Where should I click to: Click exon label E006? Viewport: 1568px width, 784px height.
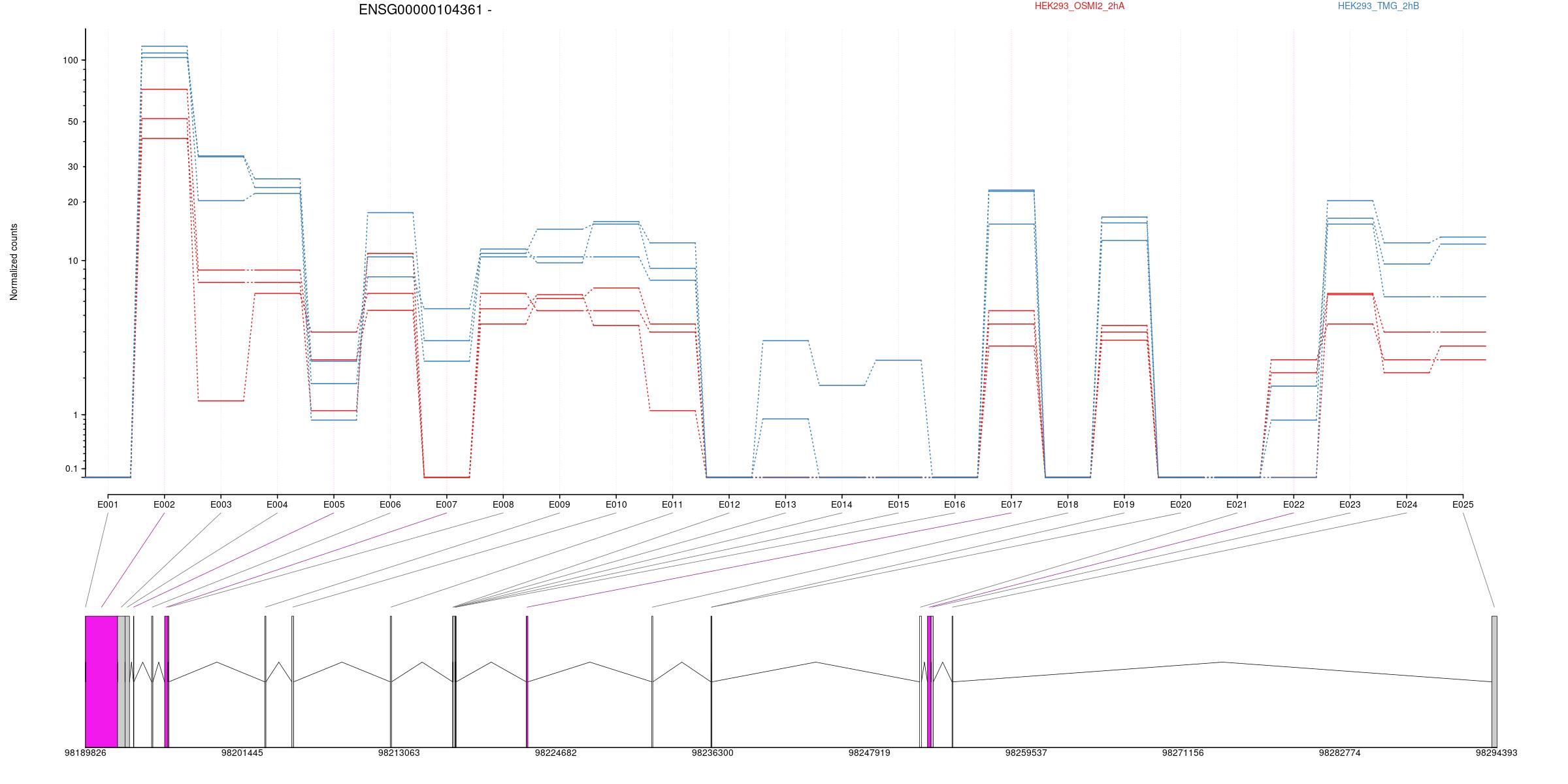(390, 504)
